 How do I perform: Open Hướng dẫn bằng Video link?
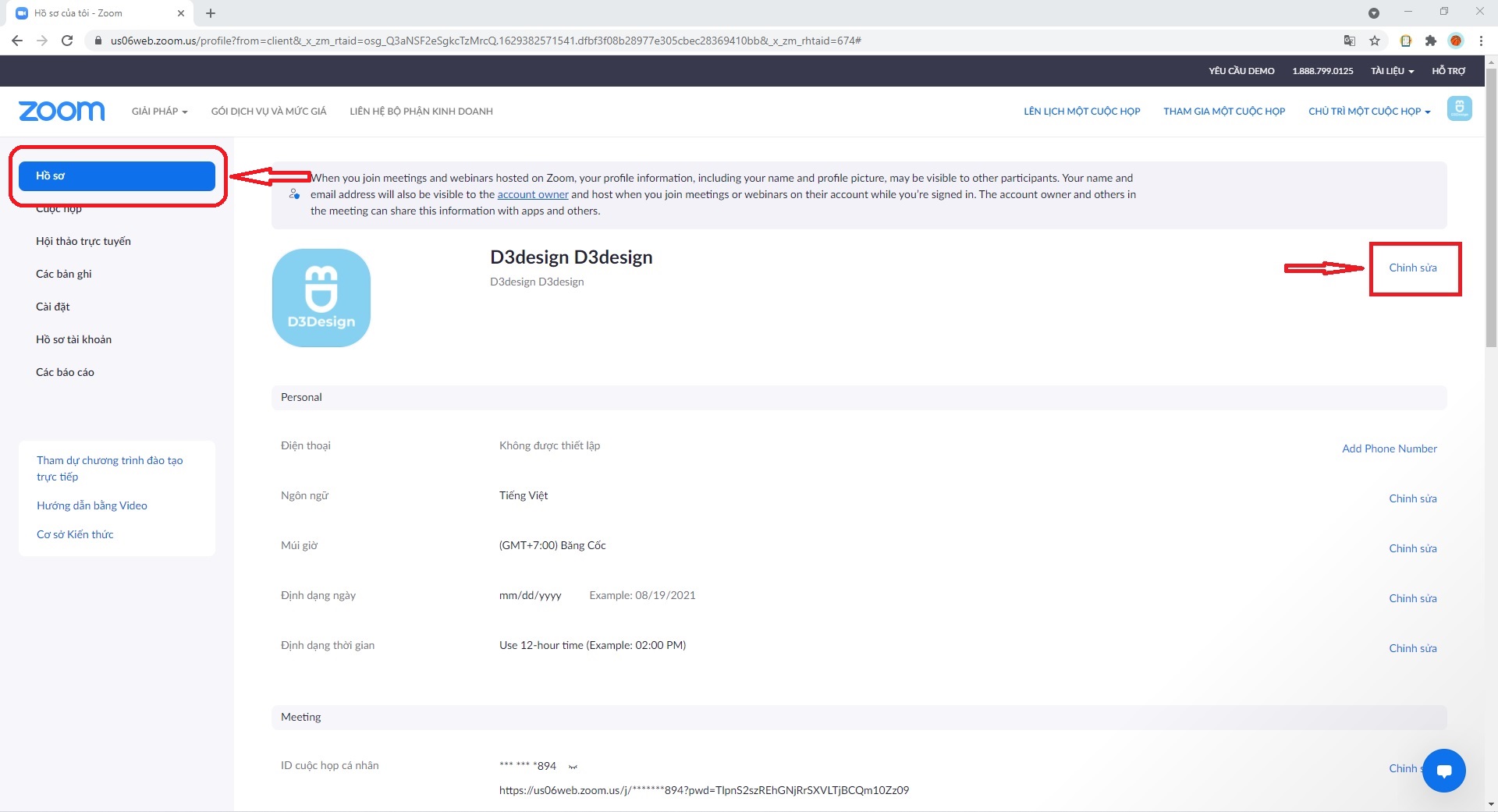click(92, 505)
